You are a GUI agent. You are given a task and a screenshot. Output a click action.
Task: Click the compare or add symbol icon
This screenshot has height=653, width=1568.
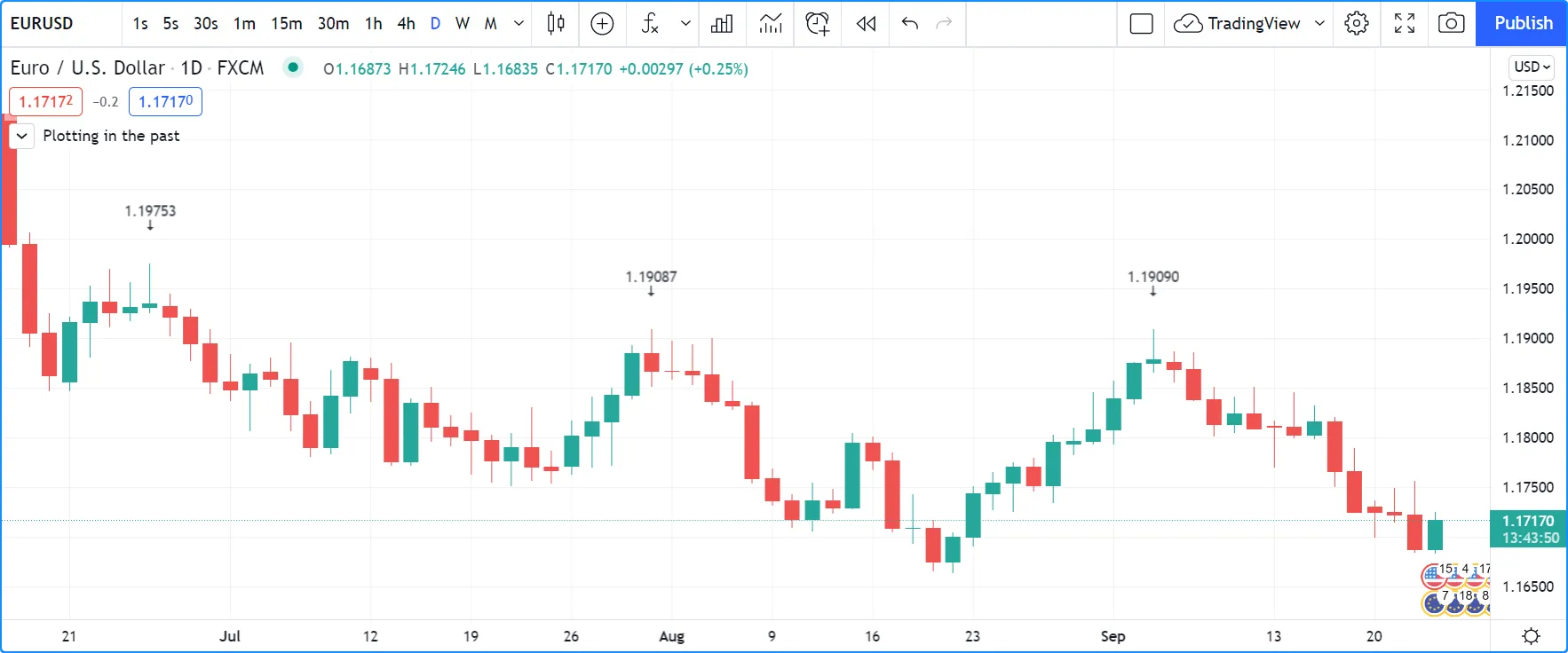pyautogui.click(x=602, y=24)
